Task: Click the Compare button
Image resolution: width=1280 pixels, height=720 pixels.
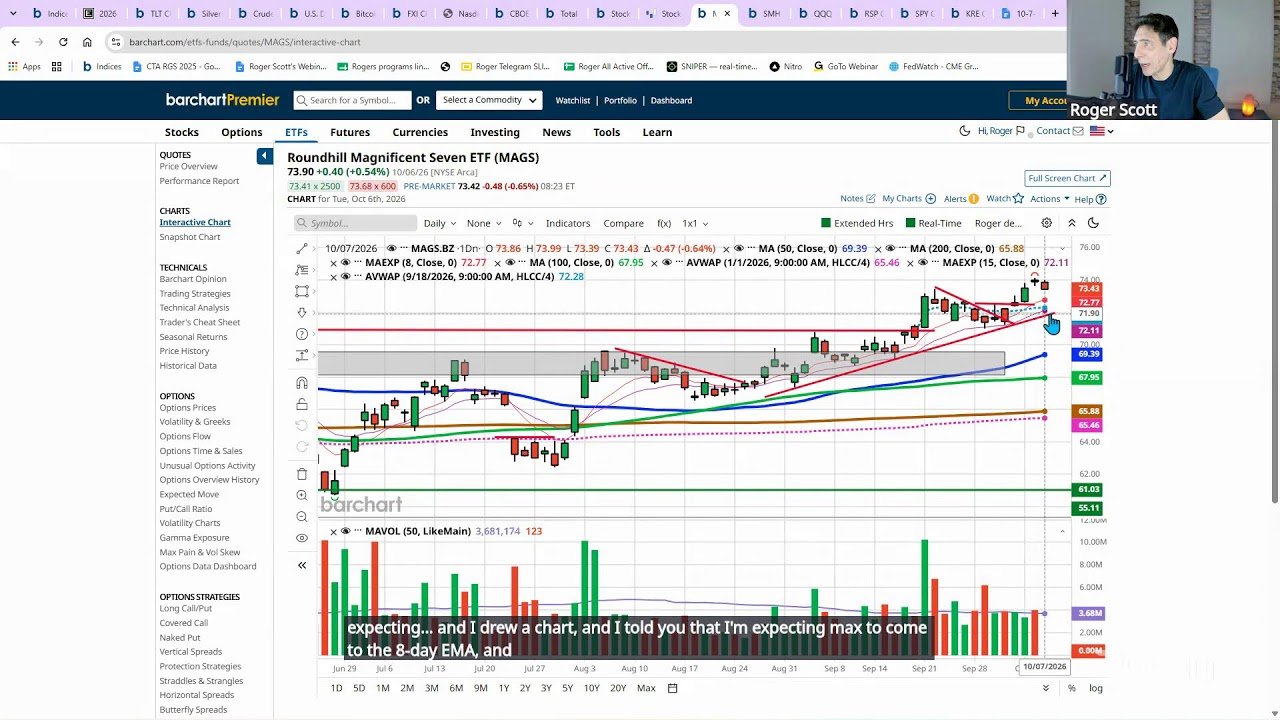Action: point(623,223)
